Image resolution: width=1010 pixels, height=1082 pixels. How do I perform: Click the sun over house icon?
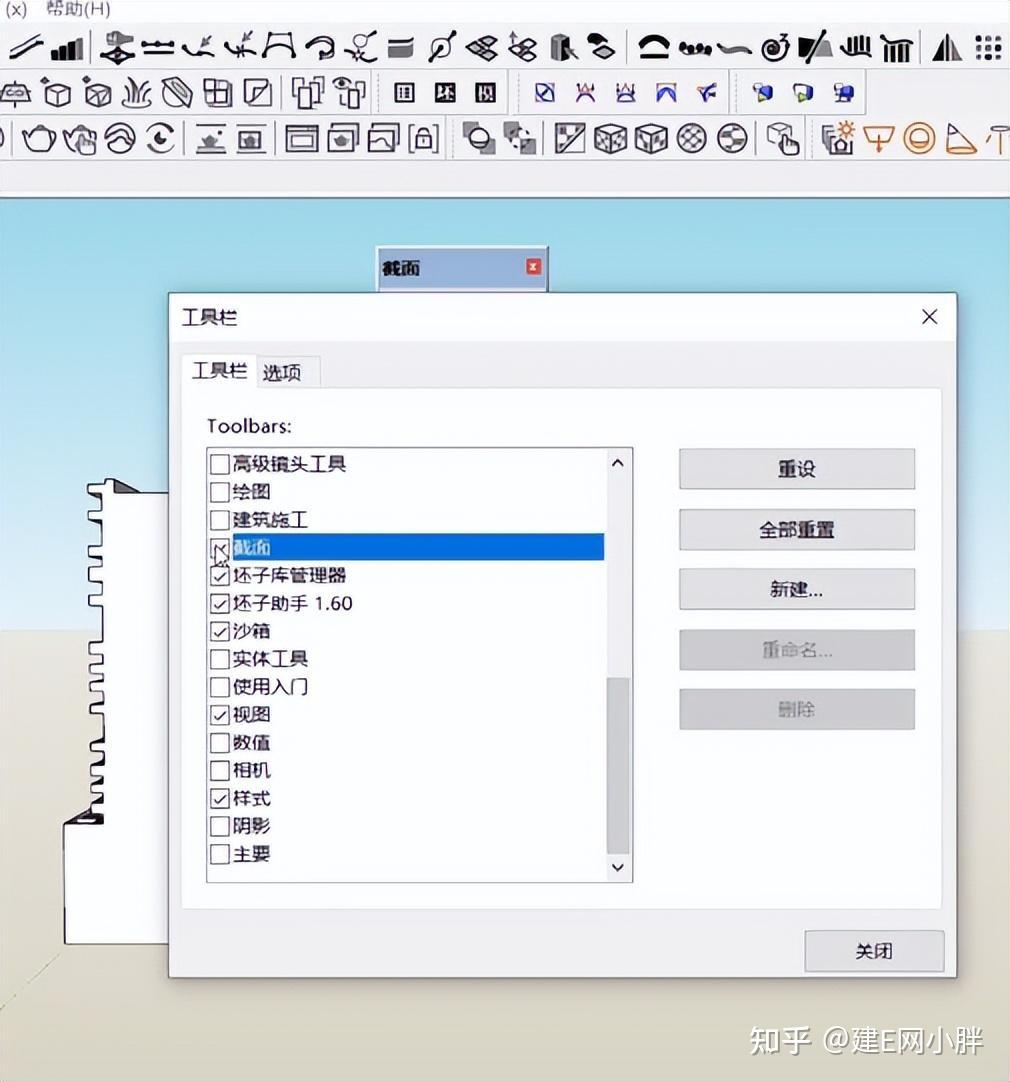coord(838,138)
